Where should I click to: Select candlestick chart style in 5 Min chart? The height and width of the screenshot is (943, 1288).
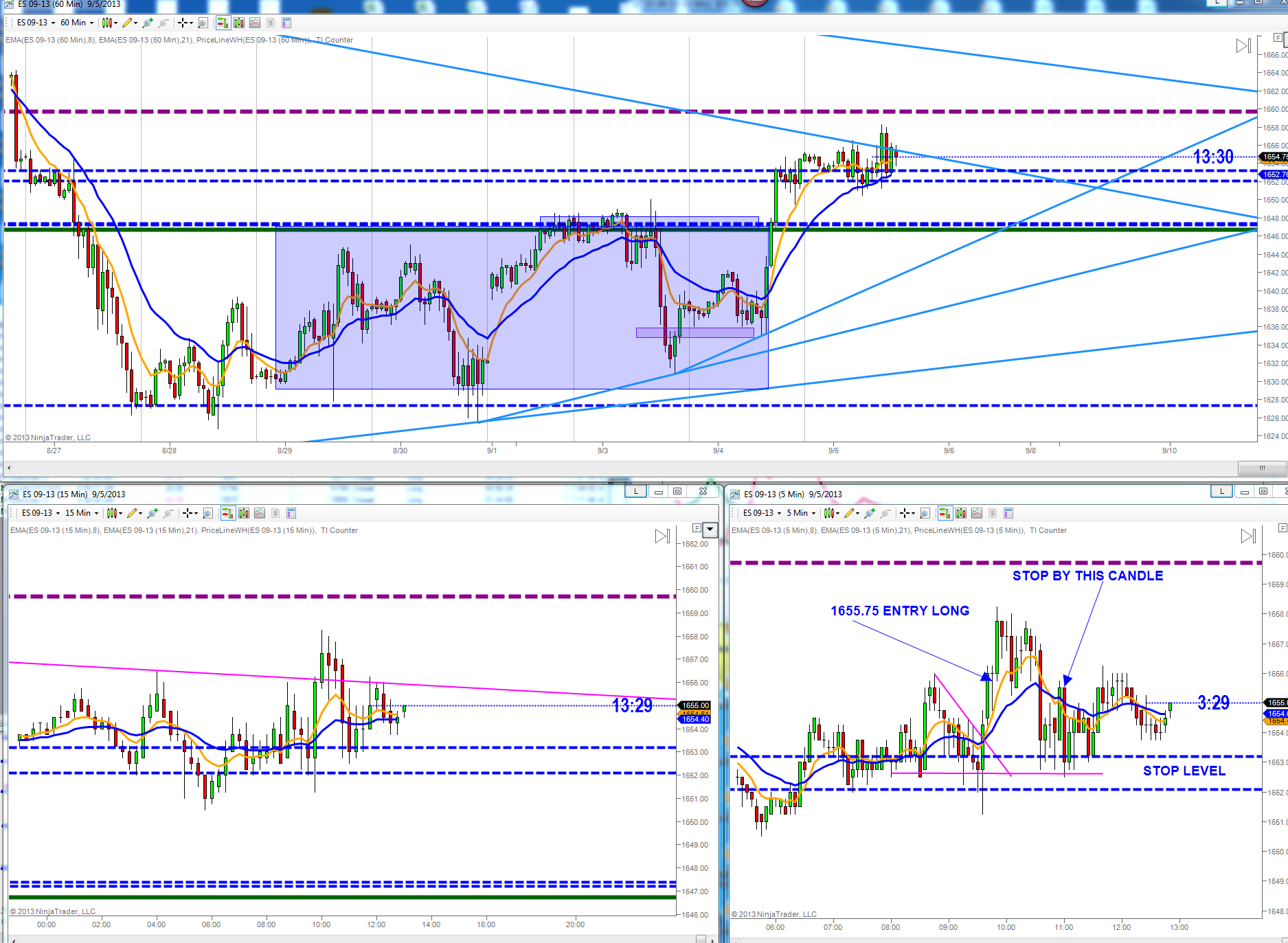pyautogui.click(x=829, y=513)
